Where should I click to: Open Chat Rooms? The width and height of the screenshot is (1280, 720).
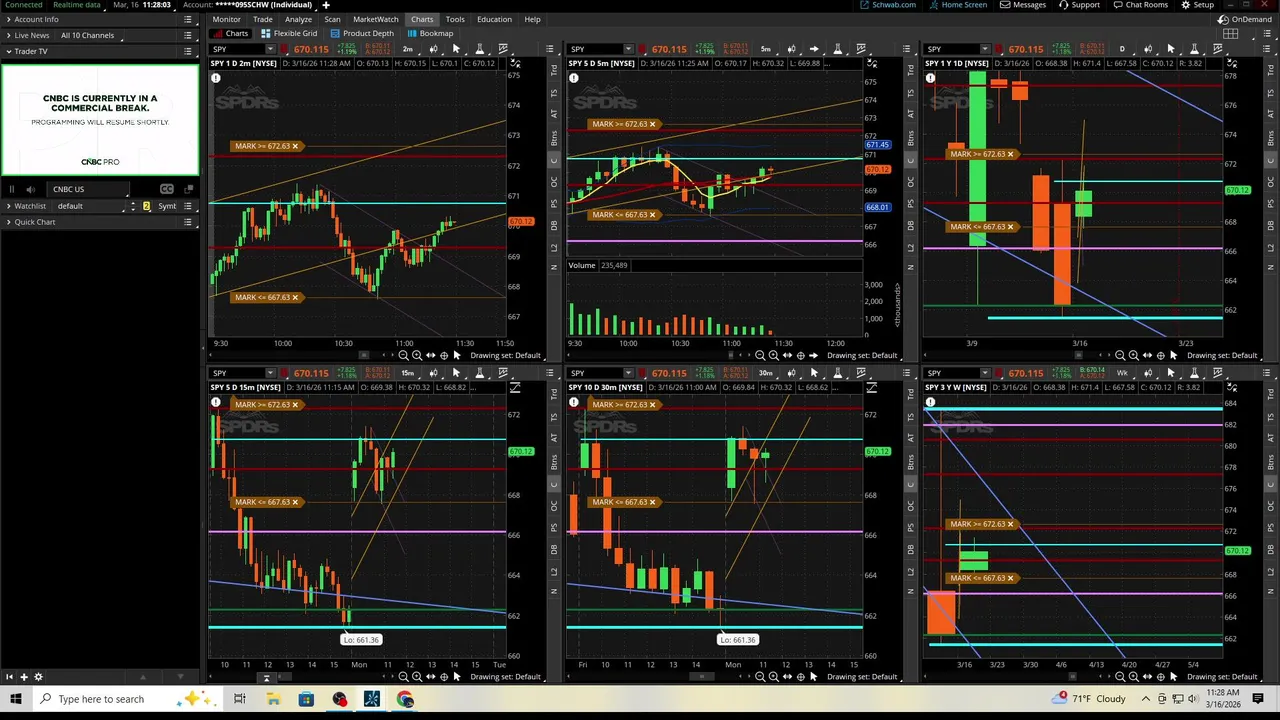[1140, 5]
